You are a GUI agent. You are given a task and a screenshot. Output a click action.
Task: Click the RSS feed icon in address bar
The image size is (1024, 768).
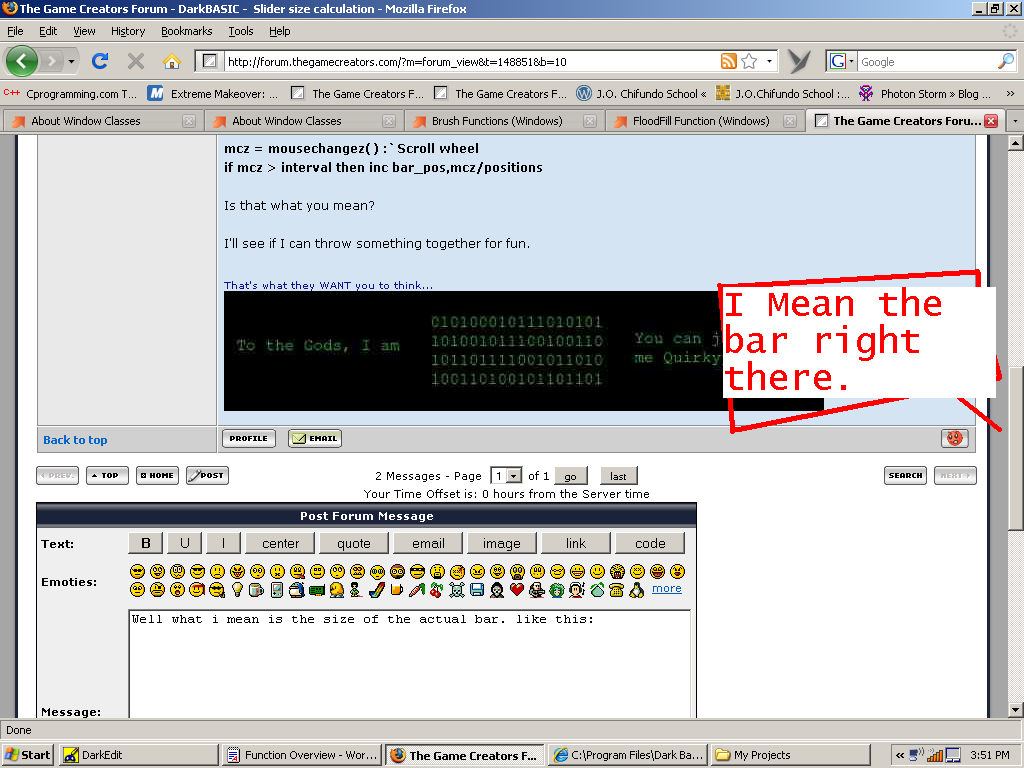(729, 61)
